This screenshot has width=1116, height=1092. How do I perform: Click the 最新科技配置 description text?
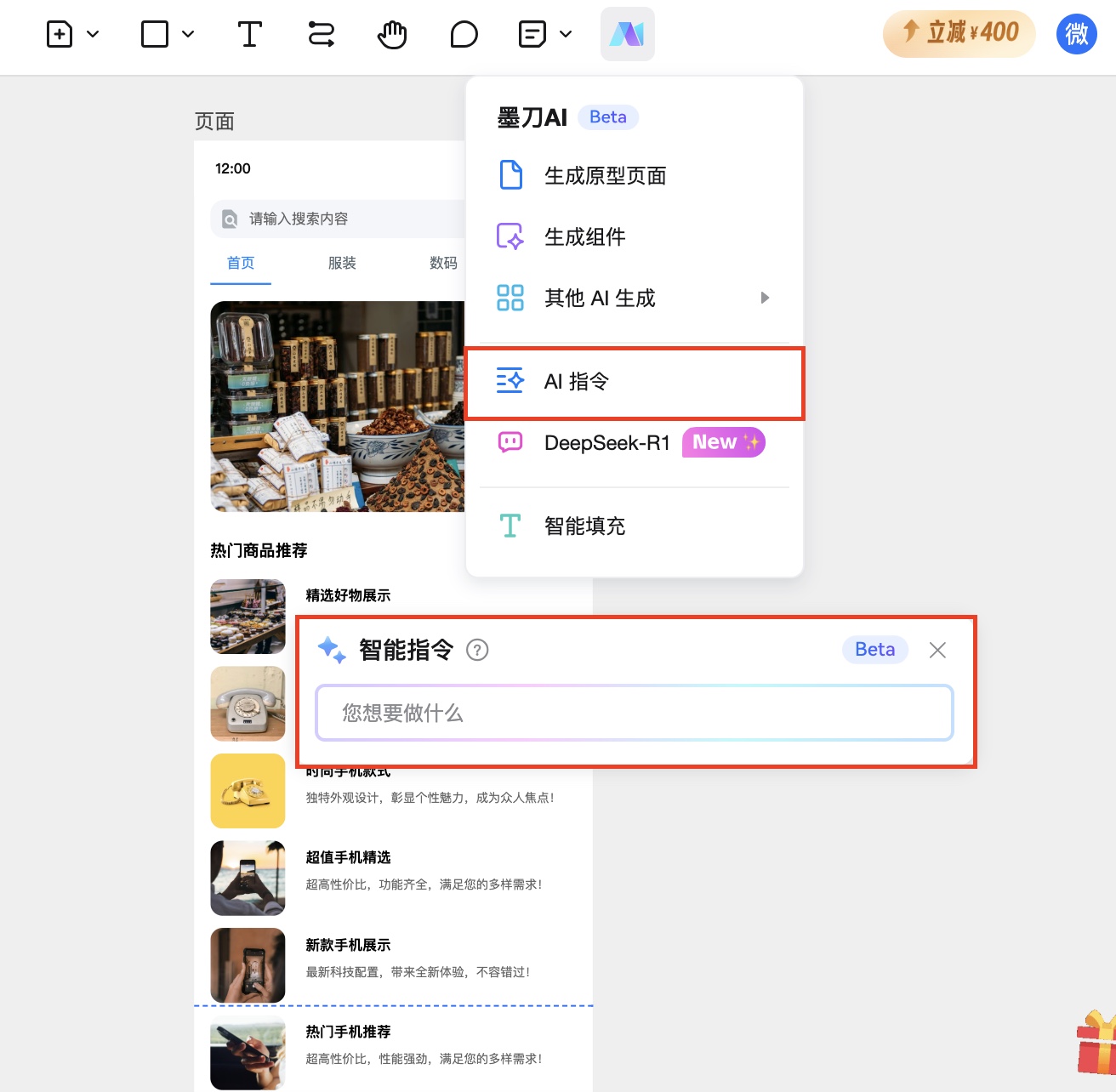click(418, 972)
